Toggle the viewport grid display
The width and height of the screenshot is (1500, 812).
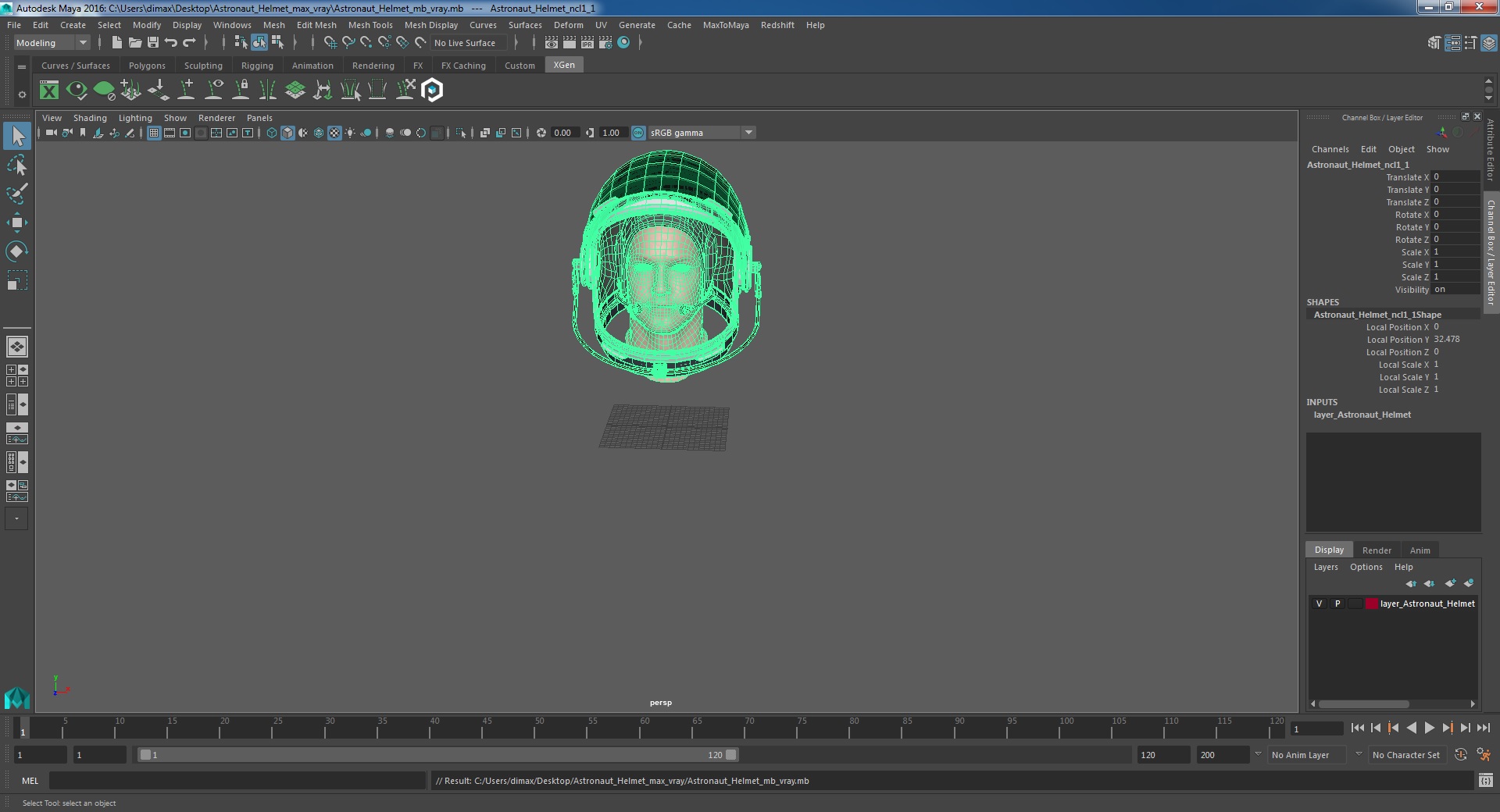tap(154, 134)
